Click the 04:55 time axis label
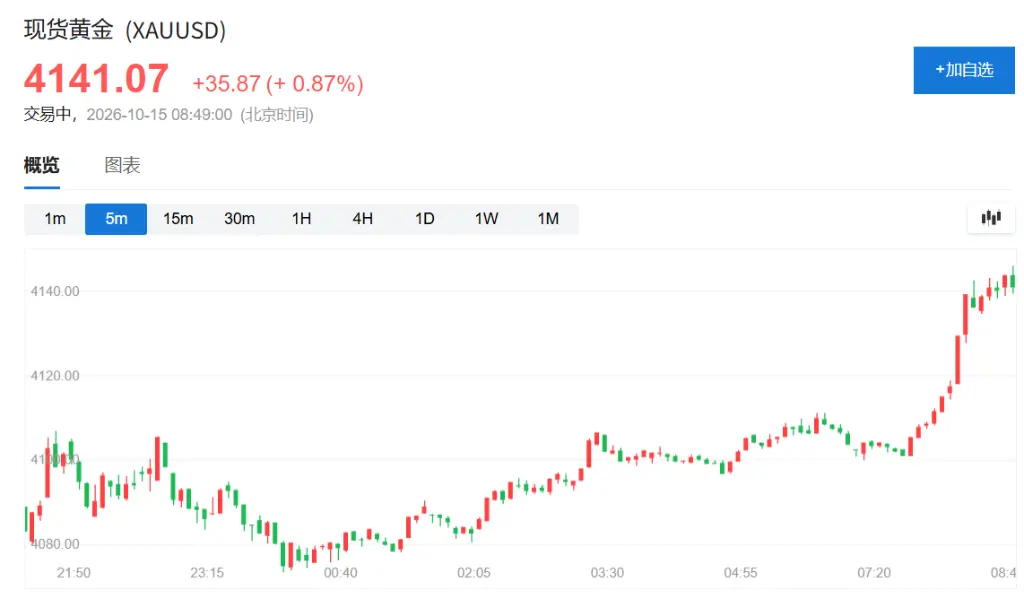 pyautogui.click(x=741, y=573)
